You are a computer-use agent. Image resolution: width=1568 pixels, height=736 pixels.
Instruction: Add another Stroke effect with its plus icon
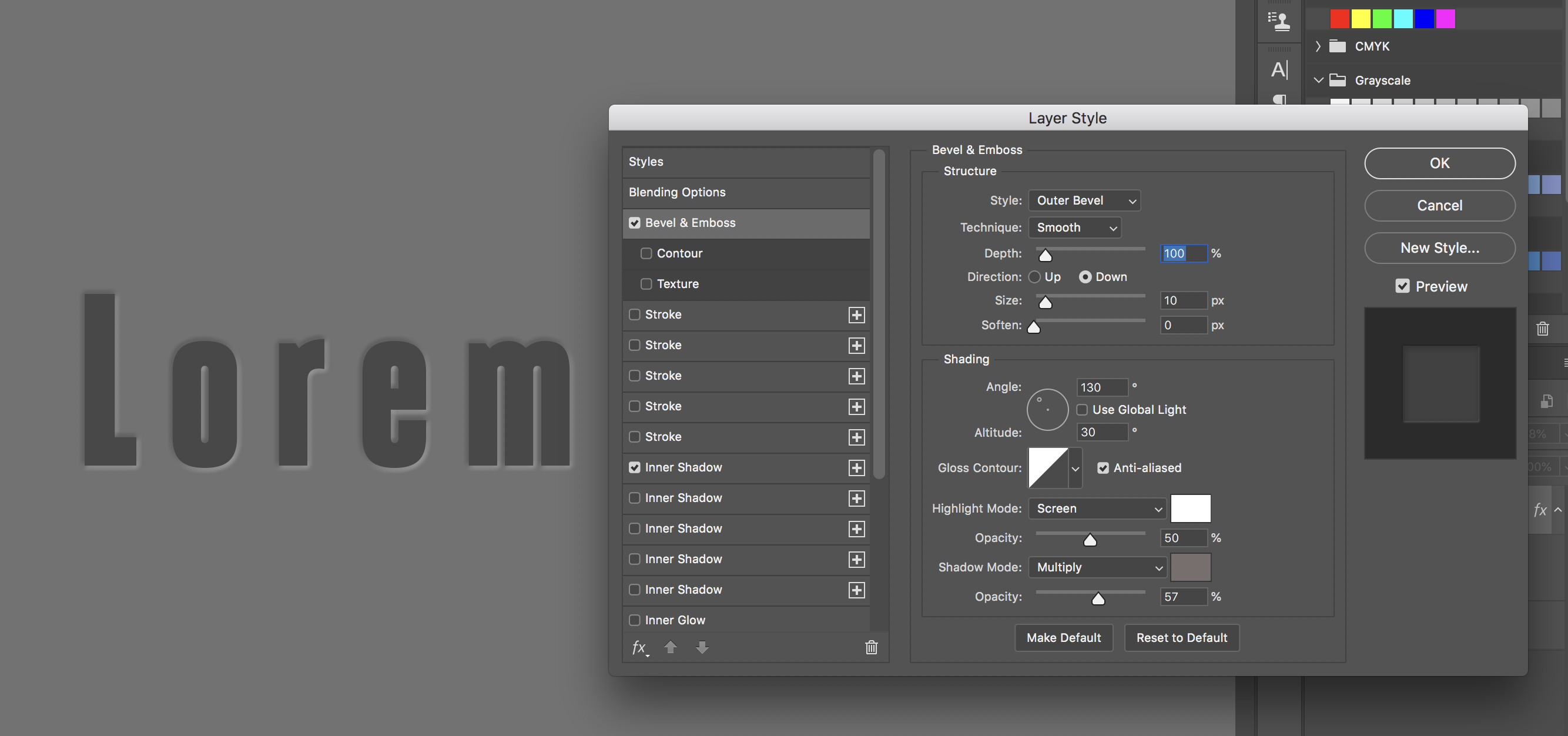click(856, 315)
